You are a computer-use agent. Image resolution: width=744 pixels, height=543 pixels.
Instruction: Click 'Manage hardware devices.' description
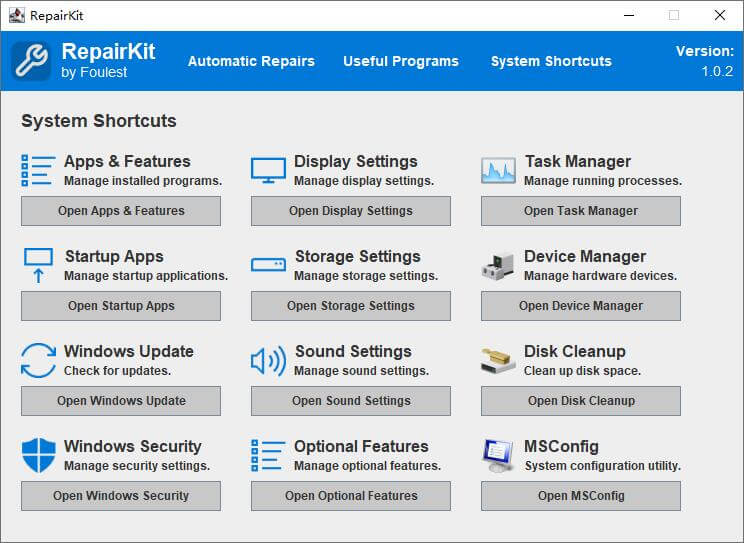tap(600, 276)
